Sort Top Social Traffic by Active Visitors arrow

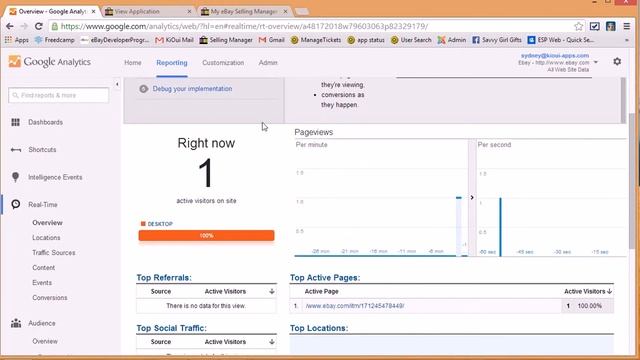click(272, 342)
